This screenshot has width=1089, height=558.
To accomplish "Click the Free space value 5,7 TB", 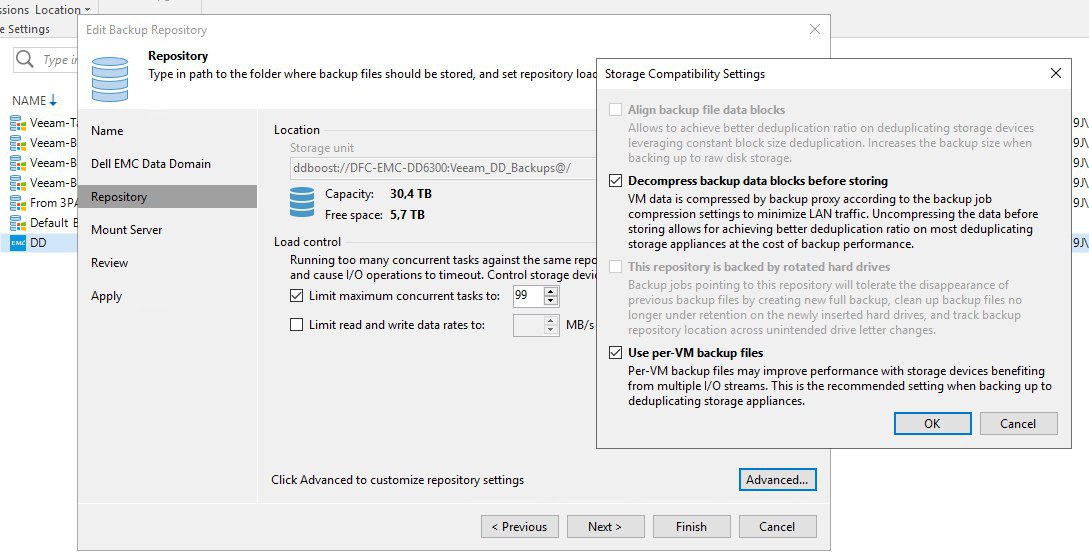I will coord(407,215).
